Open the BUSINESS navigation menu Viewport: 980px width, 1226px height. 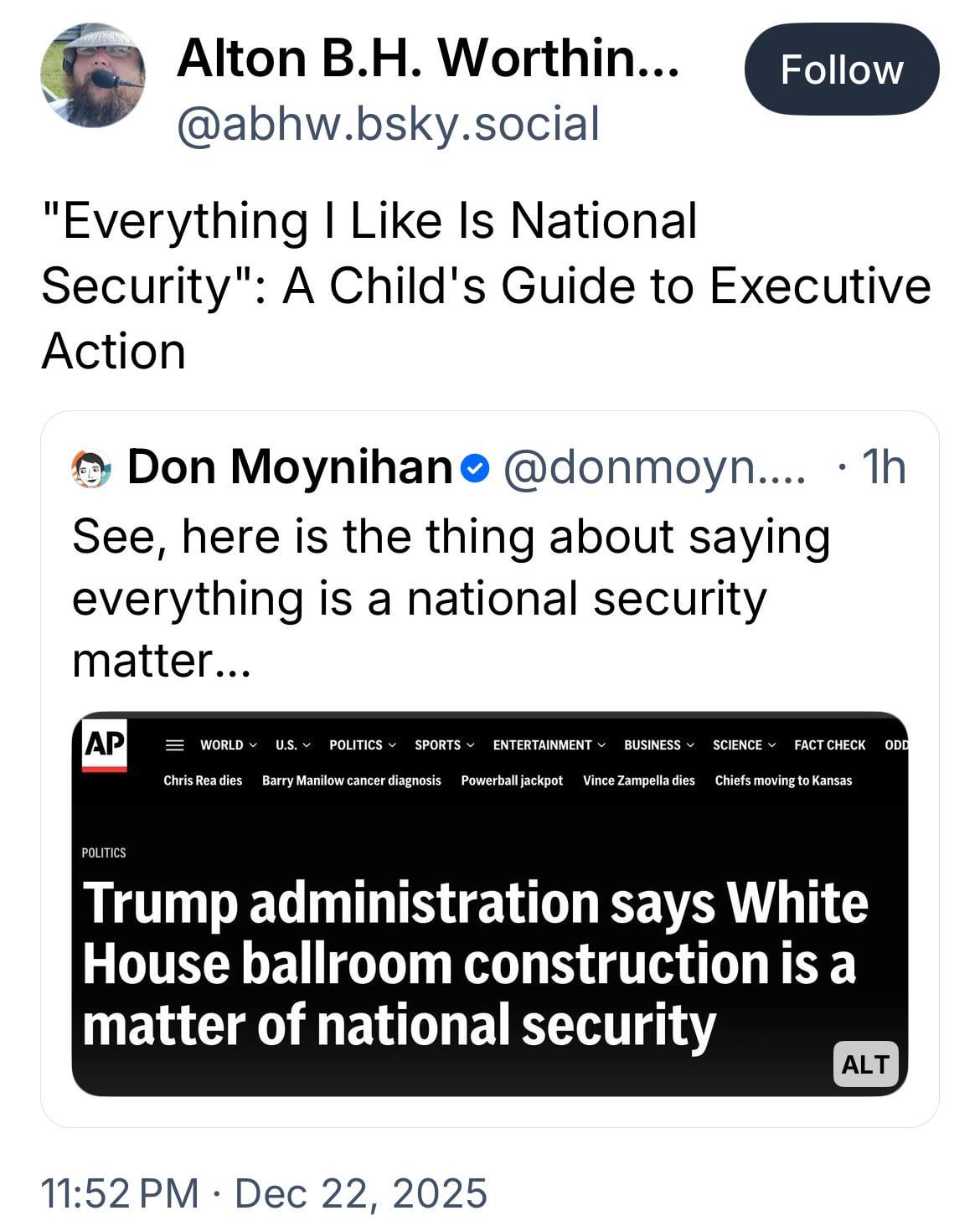pyautogui.click(x=658, y=744)
